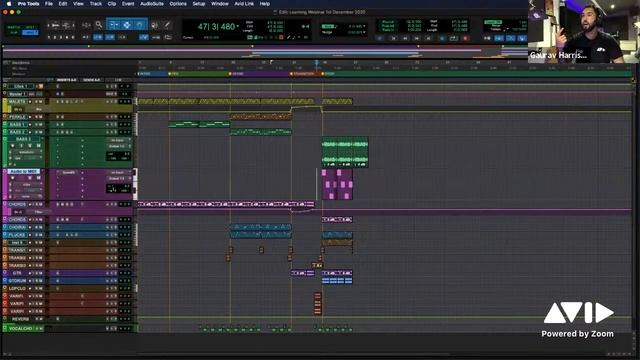This screenshot has width=640, height=360.
Task: Mute the expanded BASS 3 track
Action: pos(39,146)
